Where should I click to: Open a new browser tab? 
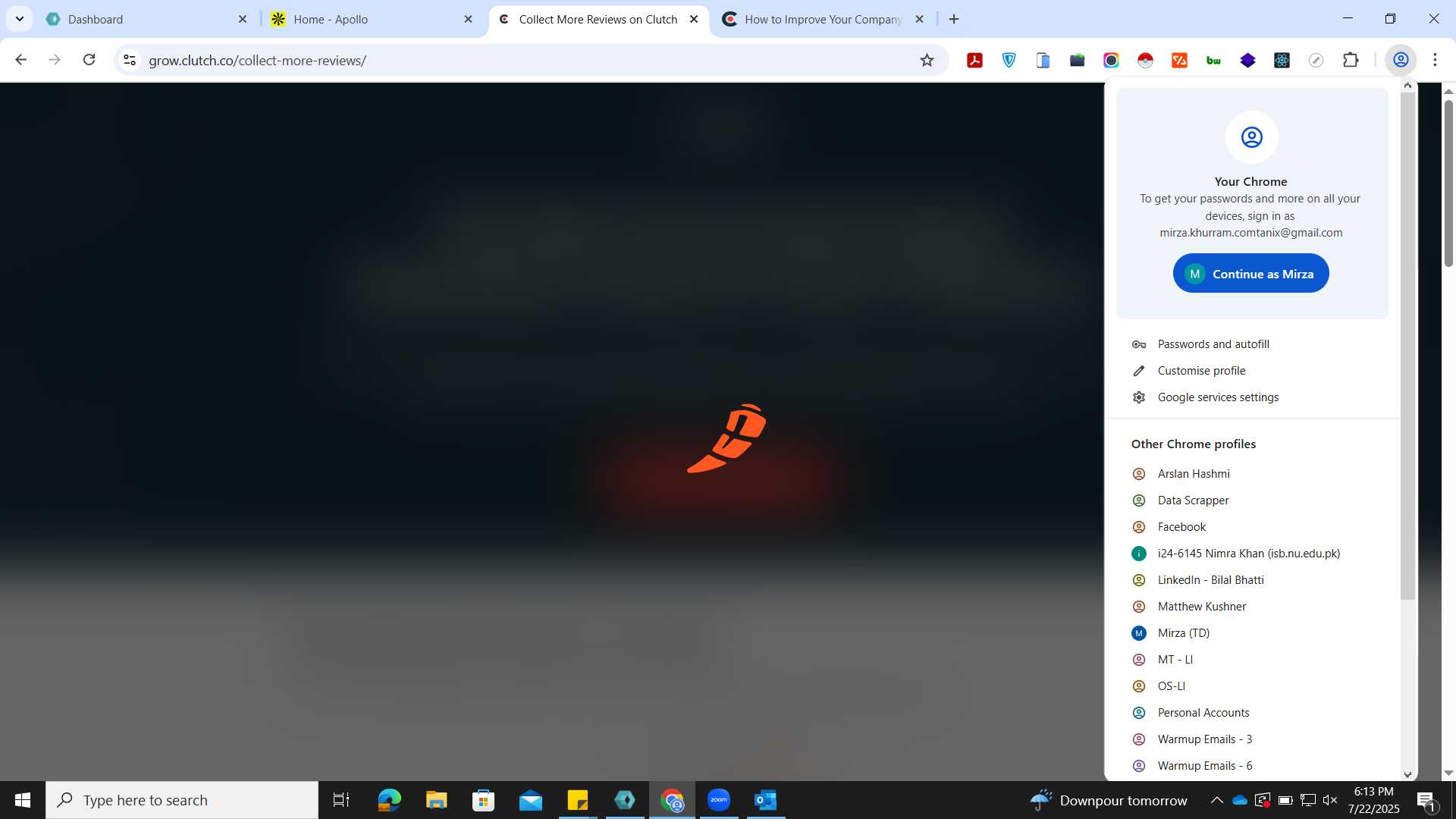coord(954,19)
